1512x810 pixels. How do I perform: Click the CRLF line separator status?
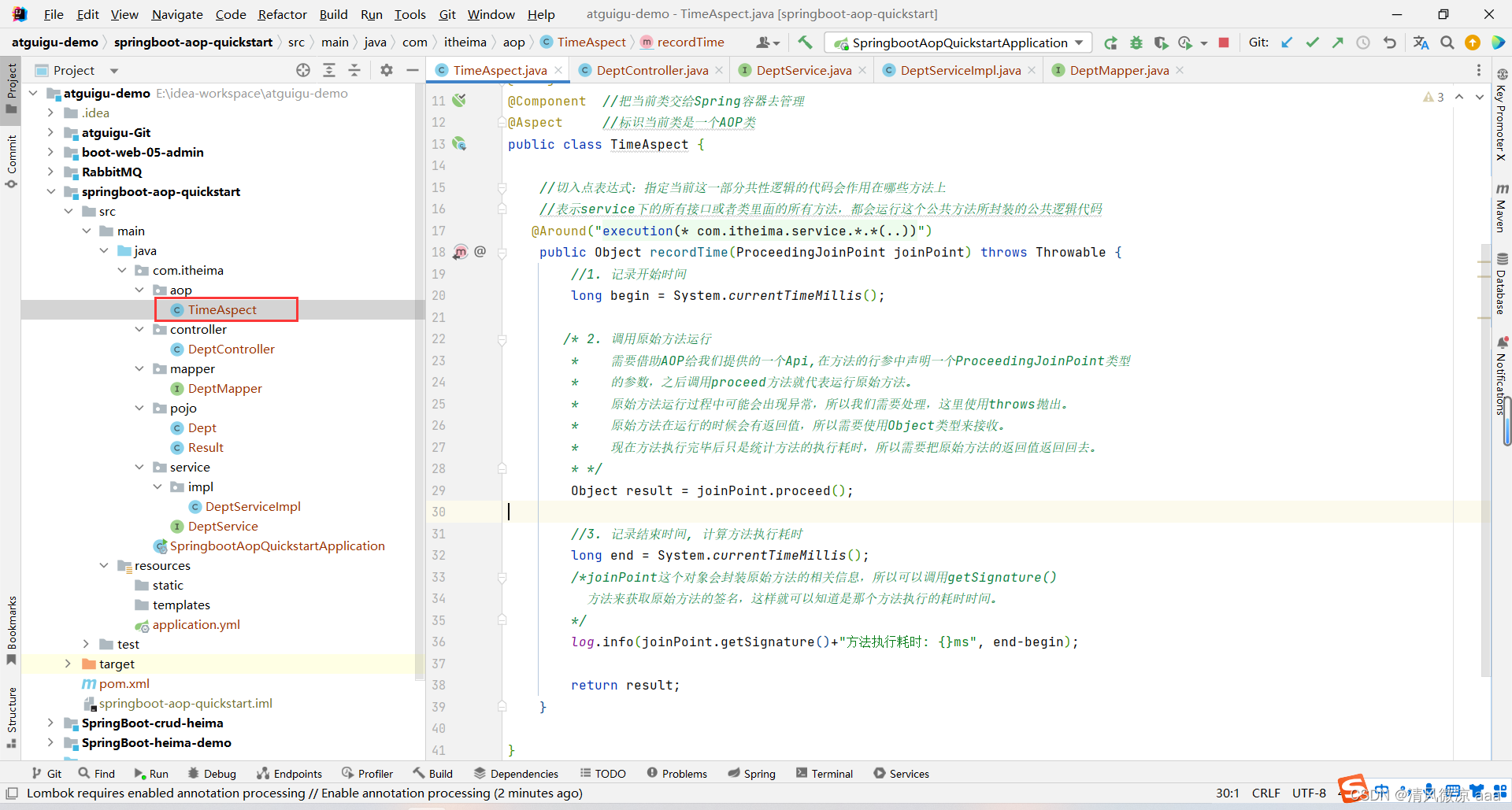coord(1266,793)
